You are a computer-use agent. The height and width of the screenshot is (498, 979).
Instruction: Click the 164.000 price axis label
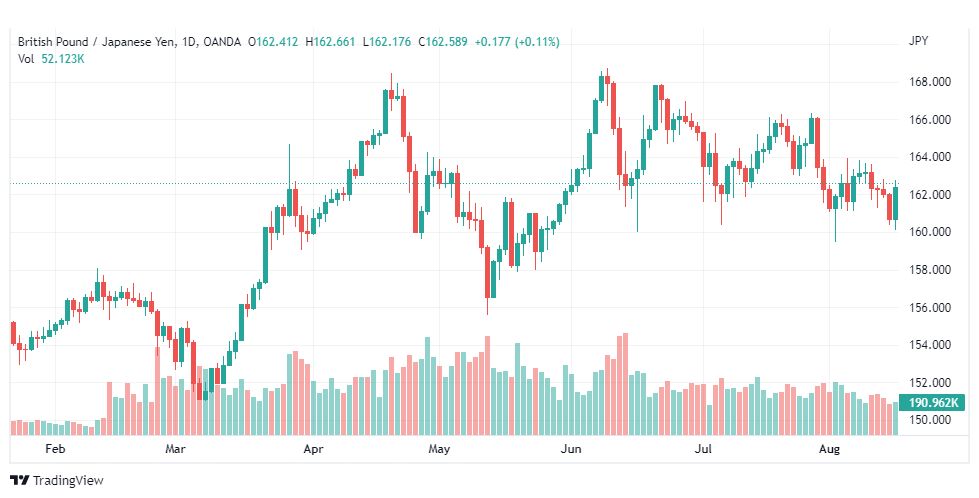[930, 157]
